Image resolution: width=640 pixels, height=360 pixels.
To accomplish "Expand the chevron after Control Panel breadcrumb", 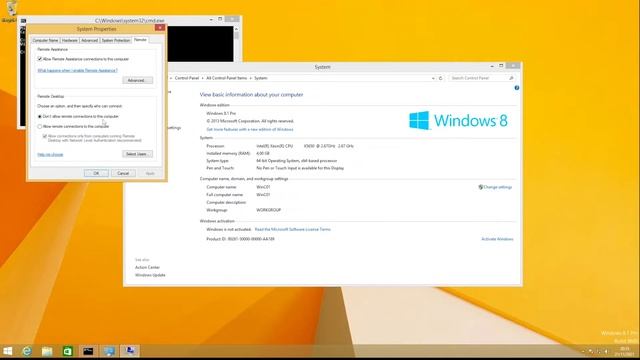I will (202, 78).
